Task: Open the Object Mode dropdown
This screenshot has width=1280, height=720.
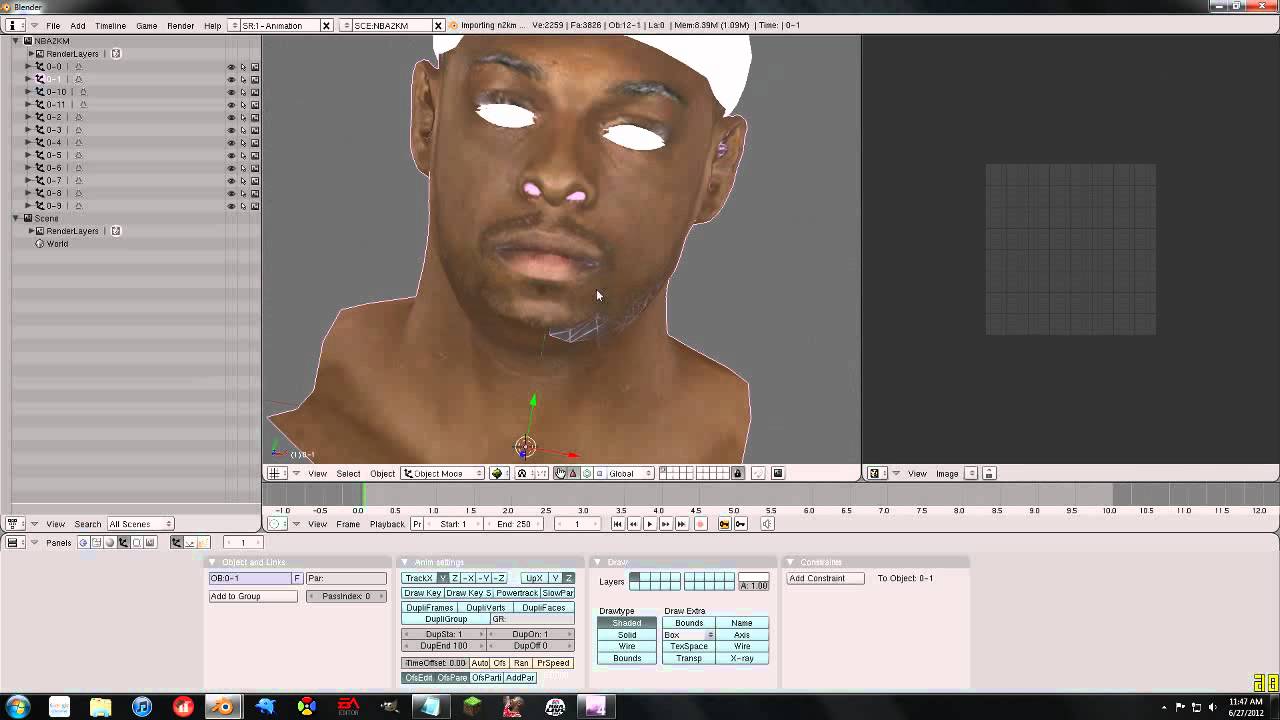Action: click(443, 473)
